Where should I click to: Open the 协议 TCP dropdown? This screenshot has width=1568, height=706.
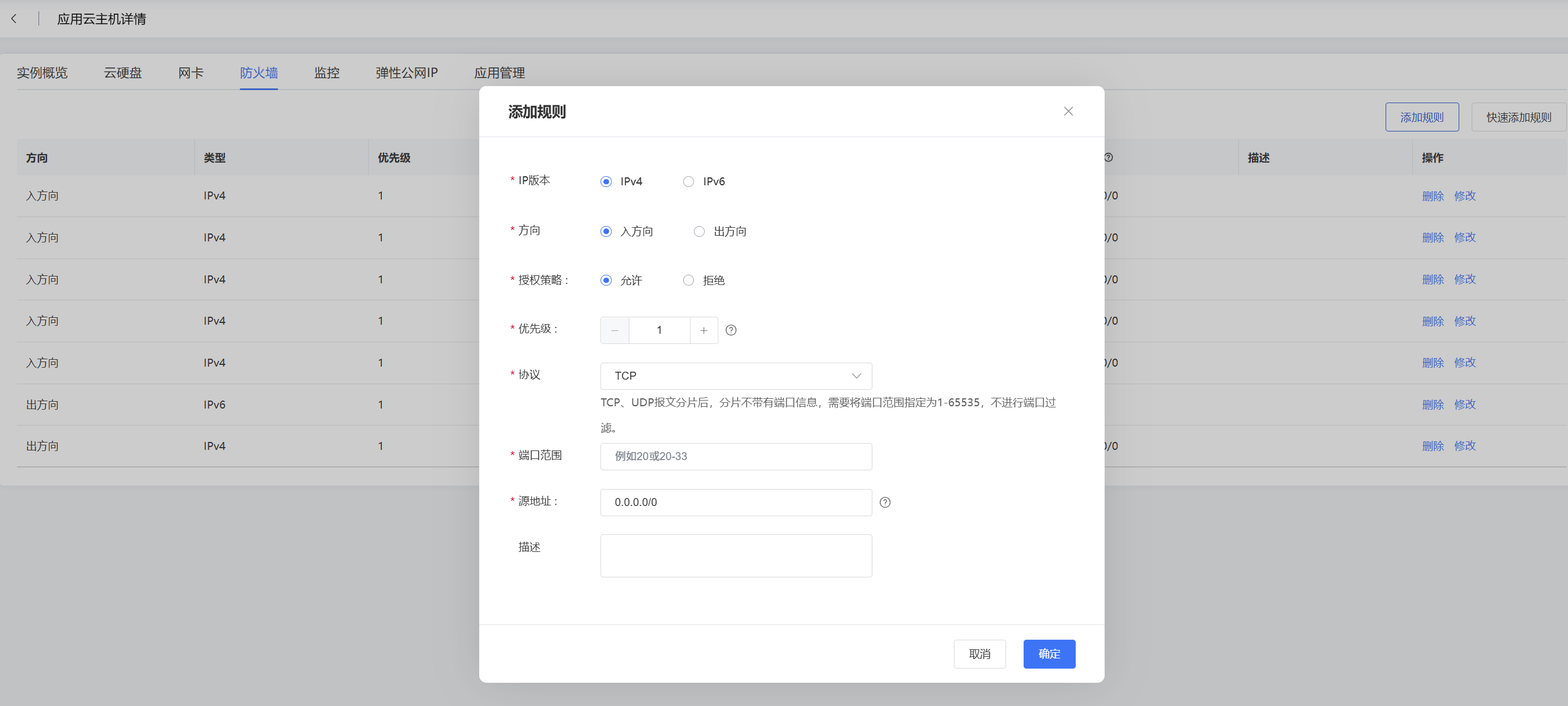[736, 376]
